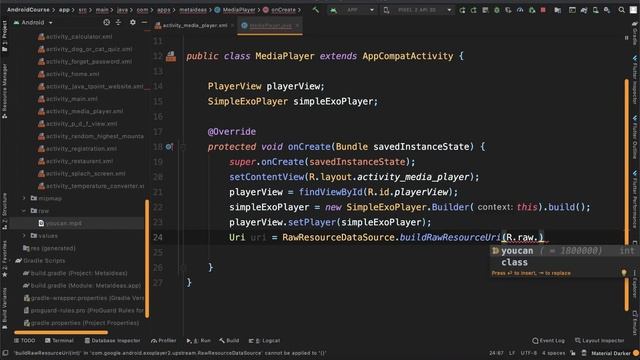Open activity_media_player.xml in tree

(84, 111)
